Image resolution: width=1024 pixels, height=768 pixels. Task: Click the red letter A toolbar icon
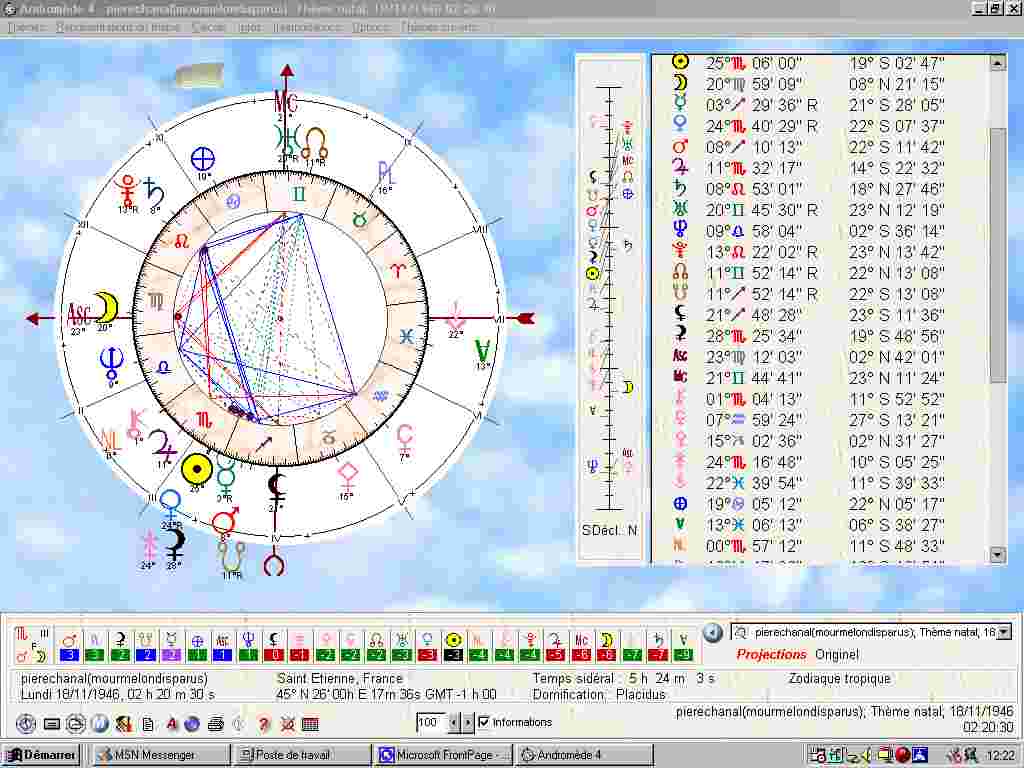pos(172,723)
